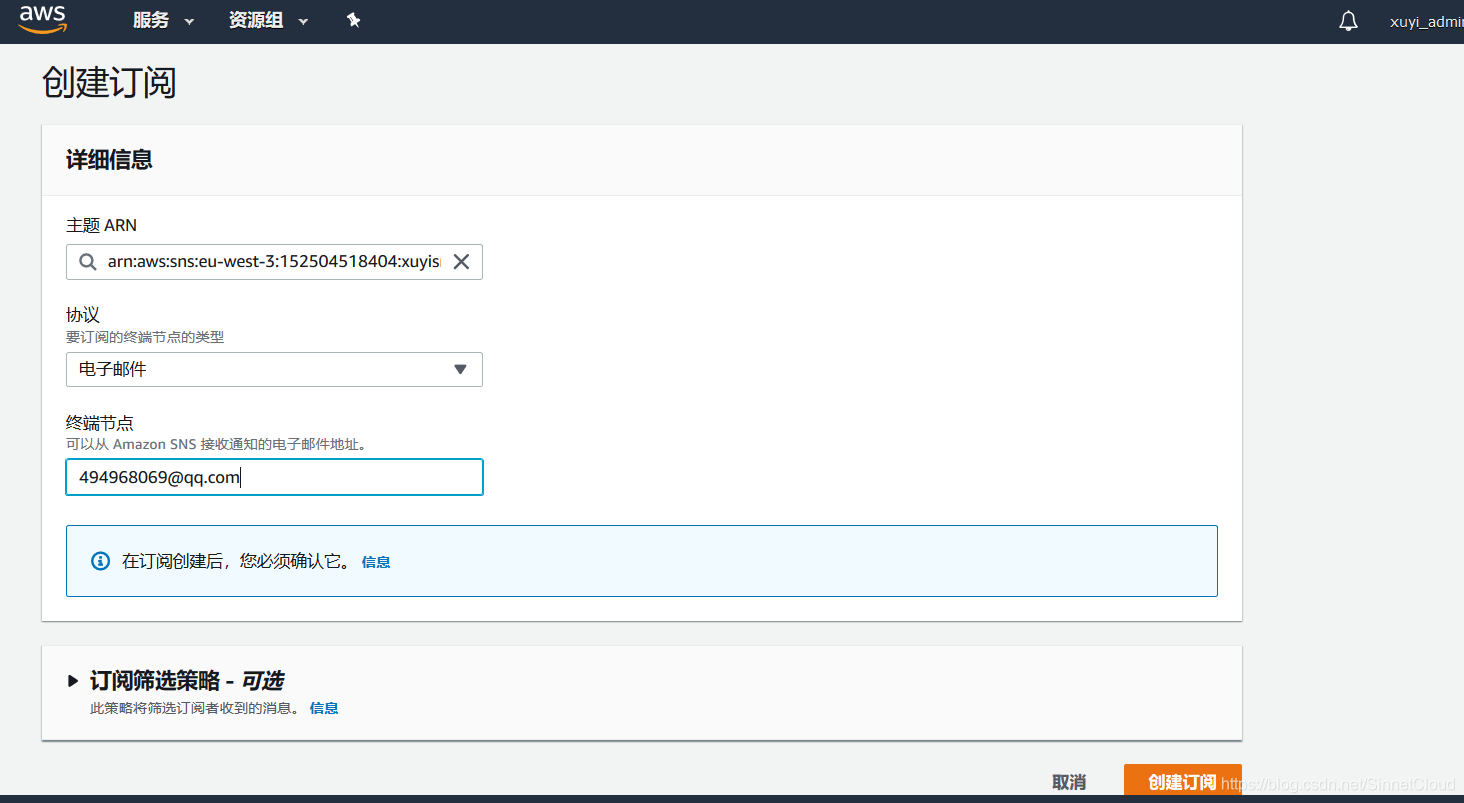Click the 详细信息 section header

pyautogui.click(x=109, y=160)
